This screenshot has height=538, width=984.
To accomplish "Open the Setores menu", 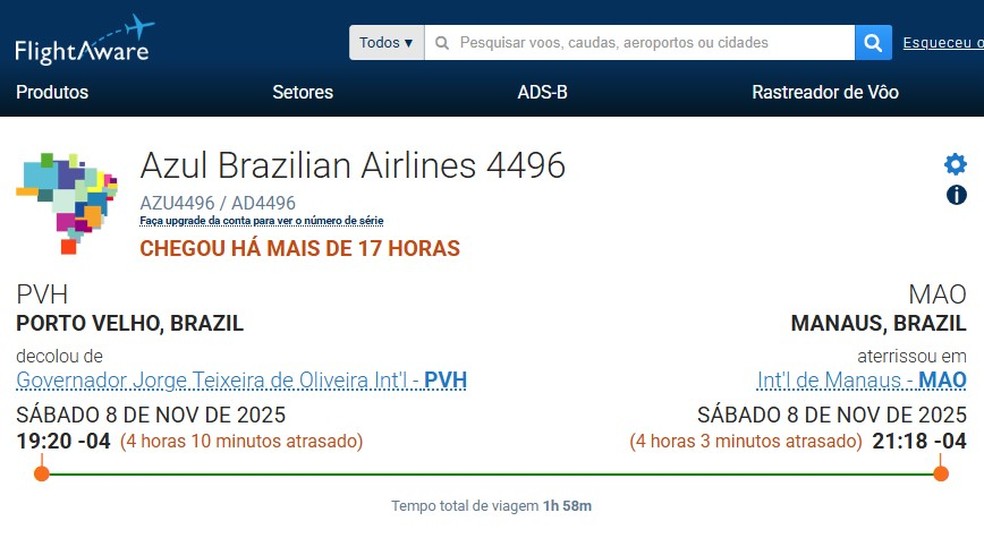I will click(302, 92).
